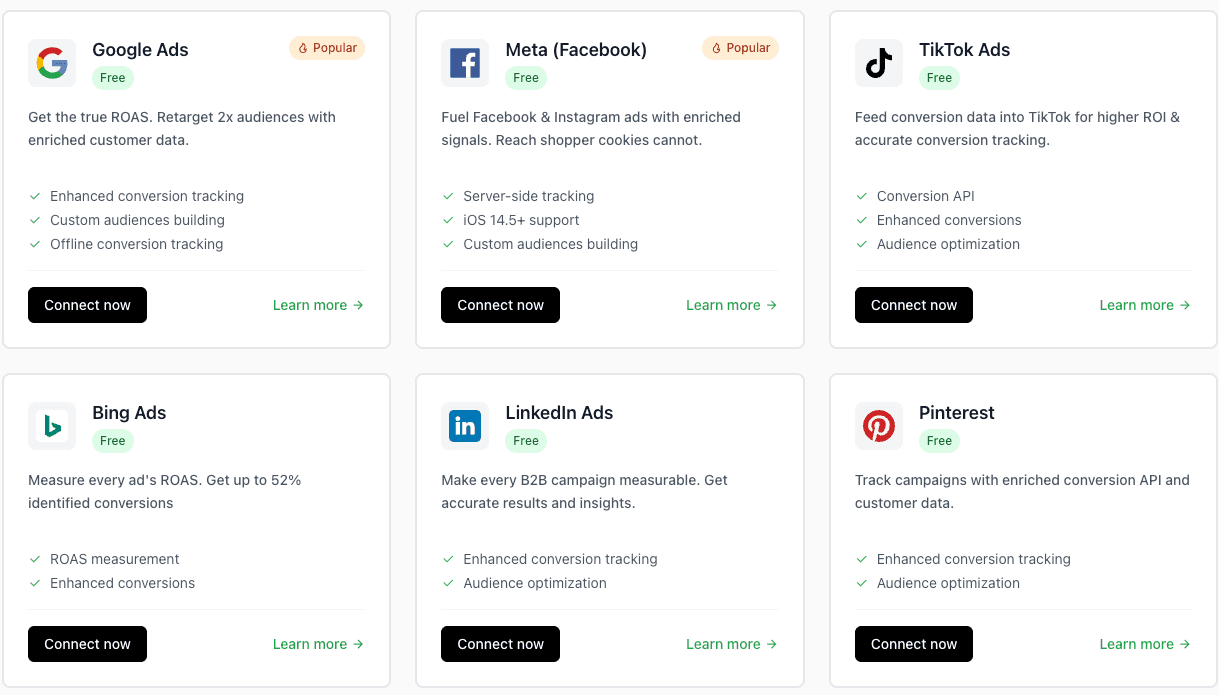Click Connect now on the Google Ads card
1219x695 pixels.
click(87, 305)
